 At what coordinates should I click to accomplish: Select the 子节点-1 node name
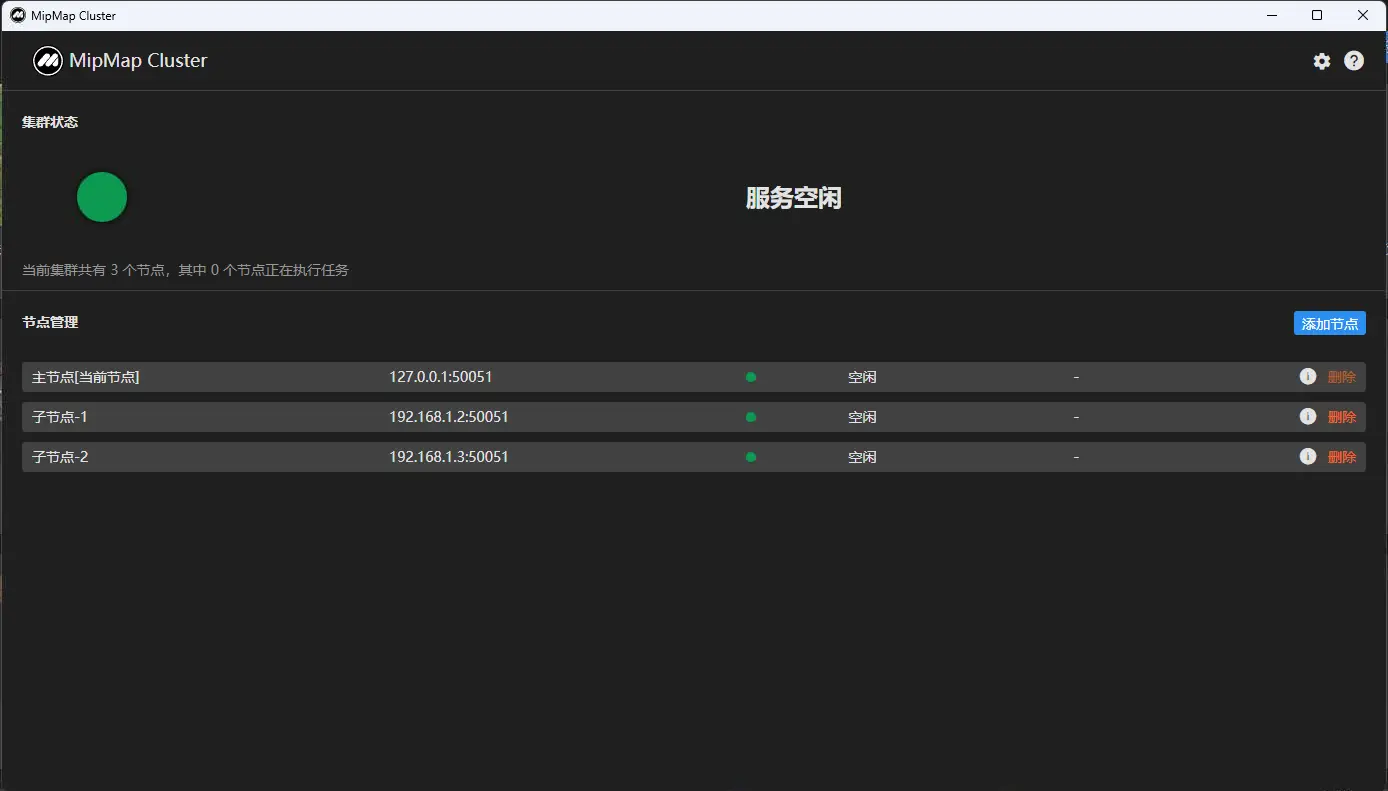pyautogui.click(x=60, y=417)
